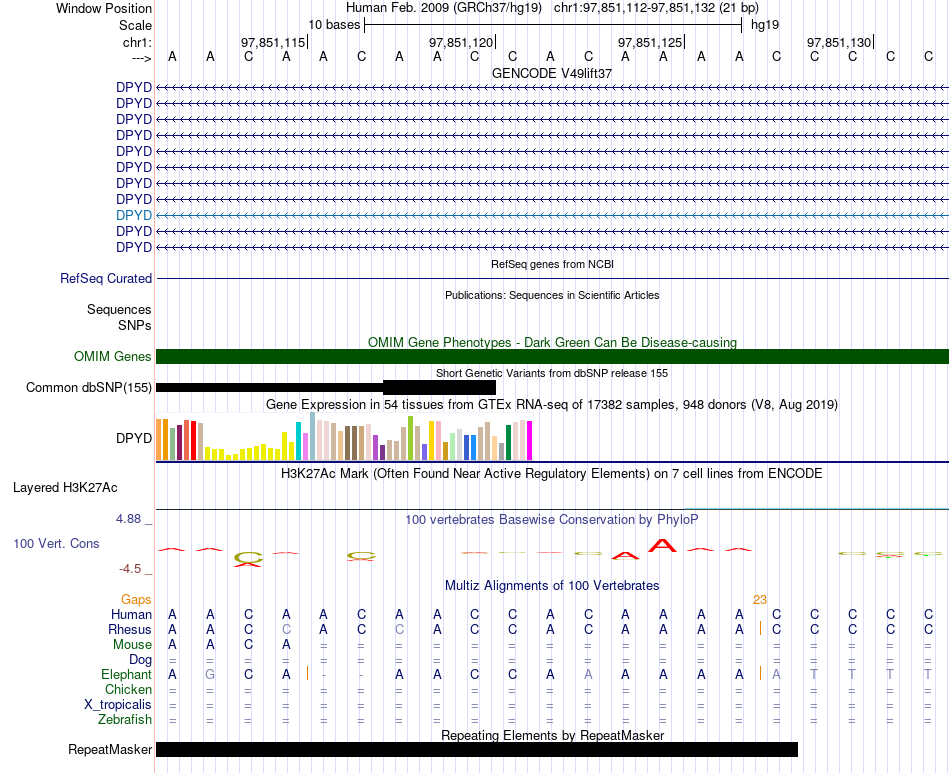Image resolution: width=950 pixels, height=773 pixels.
Task: Click the tall lime-green GTEx expression bar
Action: tap(410, 438)
